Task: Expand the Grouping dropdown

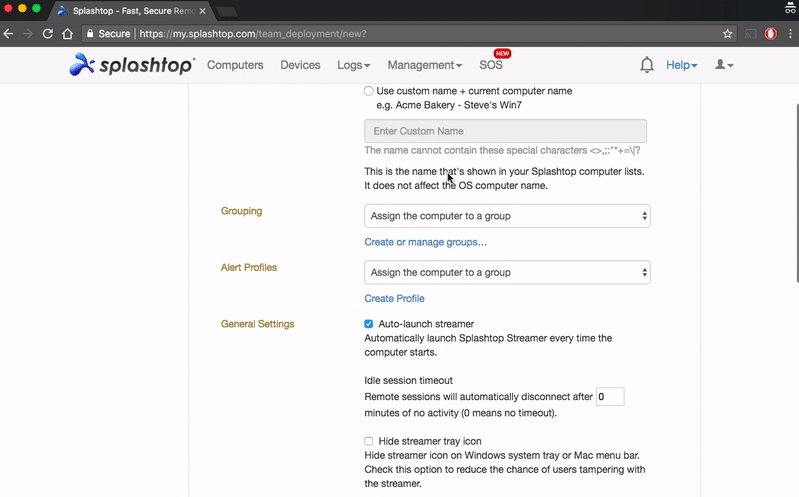Action: 507,216
